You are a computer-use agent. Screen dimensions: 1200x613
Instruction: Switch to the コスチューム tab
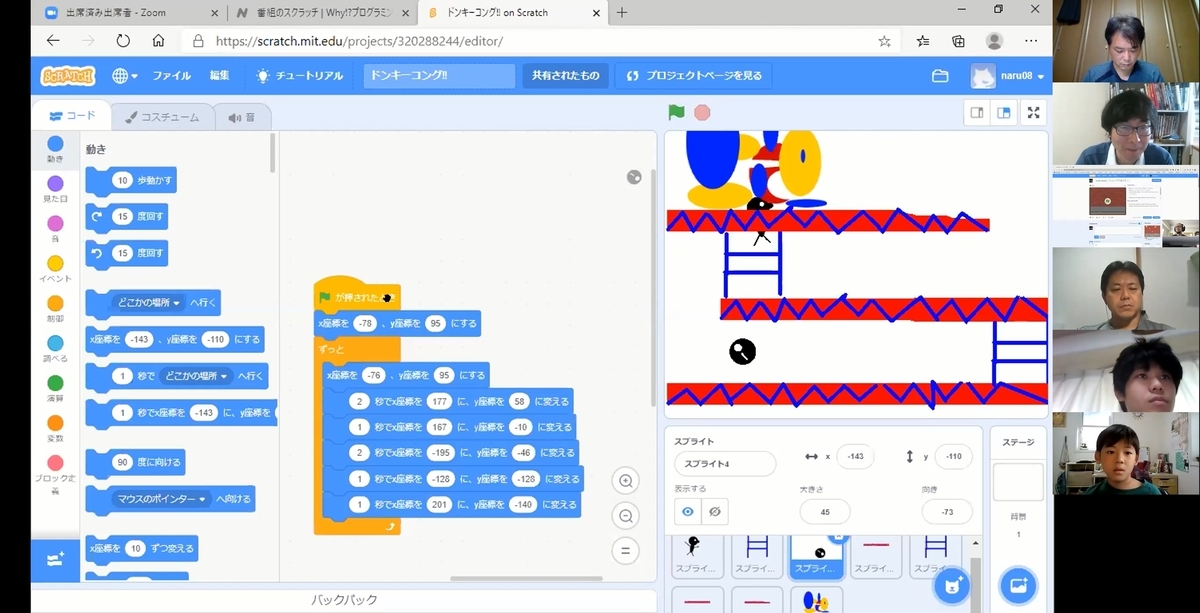pos(162,117)
